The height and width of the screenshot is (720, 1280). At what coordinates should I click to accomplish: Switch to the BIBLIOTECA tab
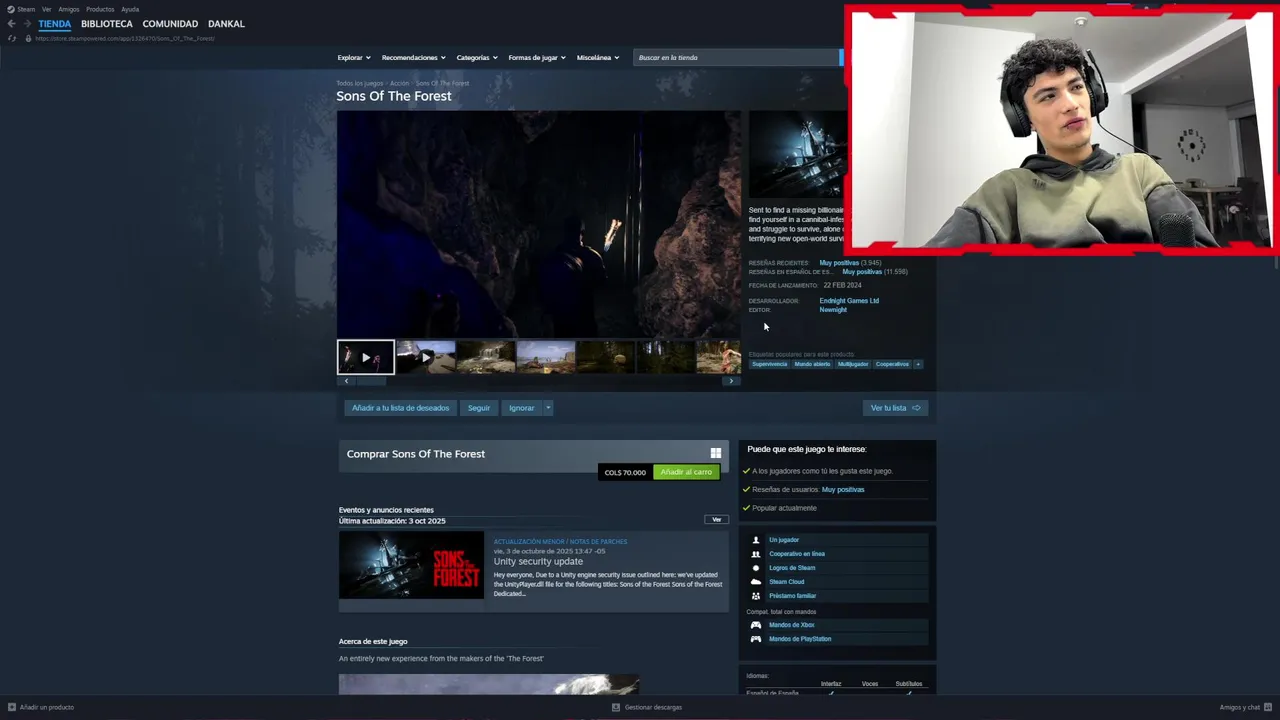(107, 24)
